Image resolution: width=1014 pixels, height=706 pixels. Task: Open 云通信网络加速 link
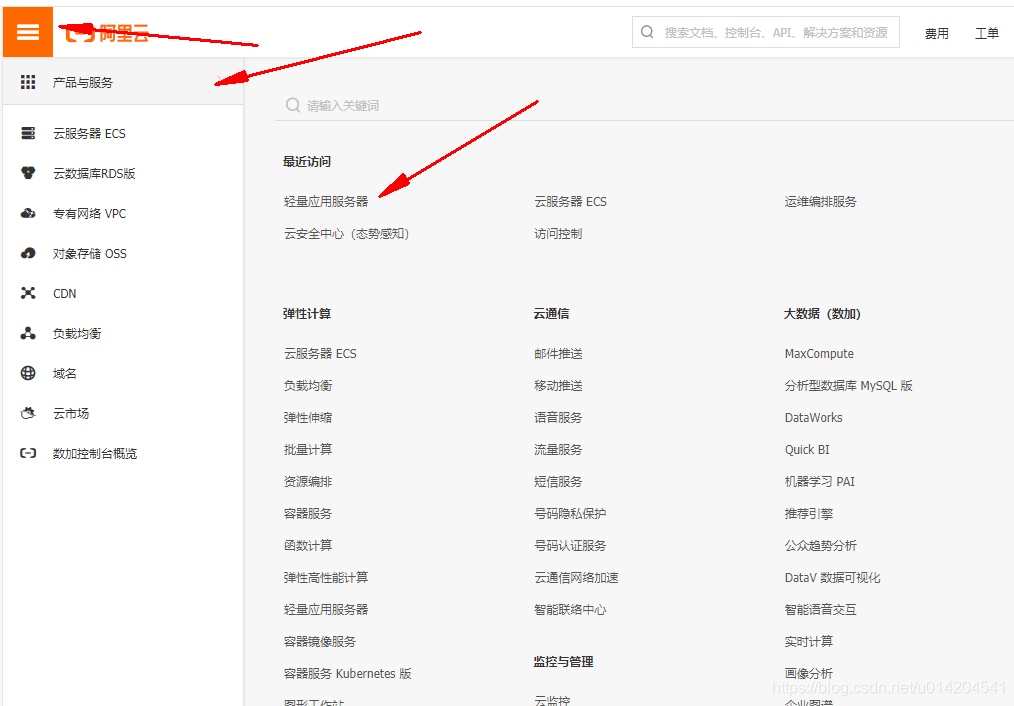pyautogui.click(x=576, y=577)
